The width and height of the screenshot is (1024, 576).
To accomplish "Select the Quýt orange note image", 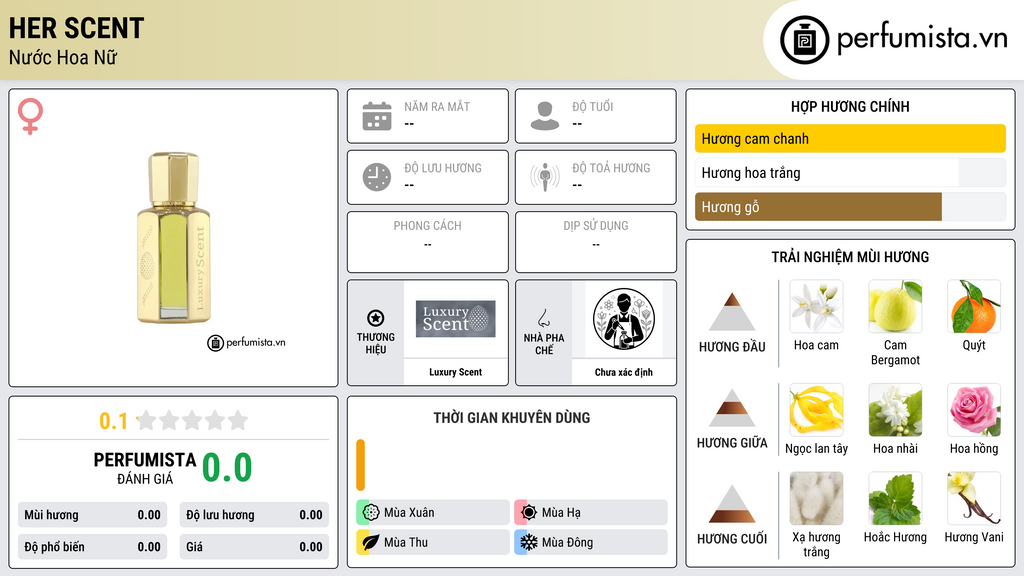I will tap(974, 306).
